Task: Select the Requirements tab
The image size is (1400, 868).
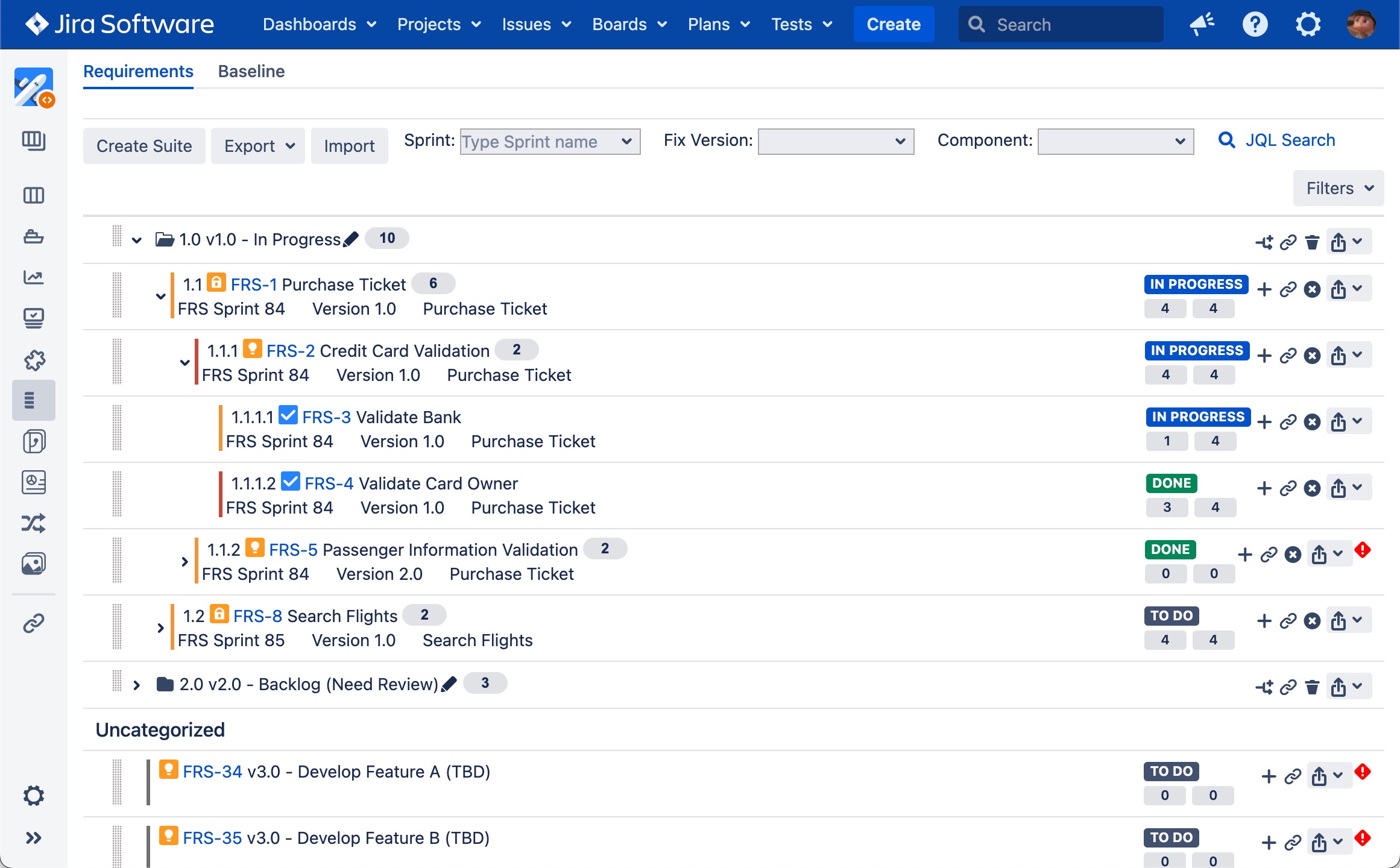Action: click(x=139, y=71)
